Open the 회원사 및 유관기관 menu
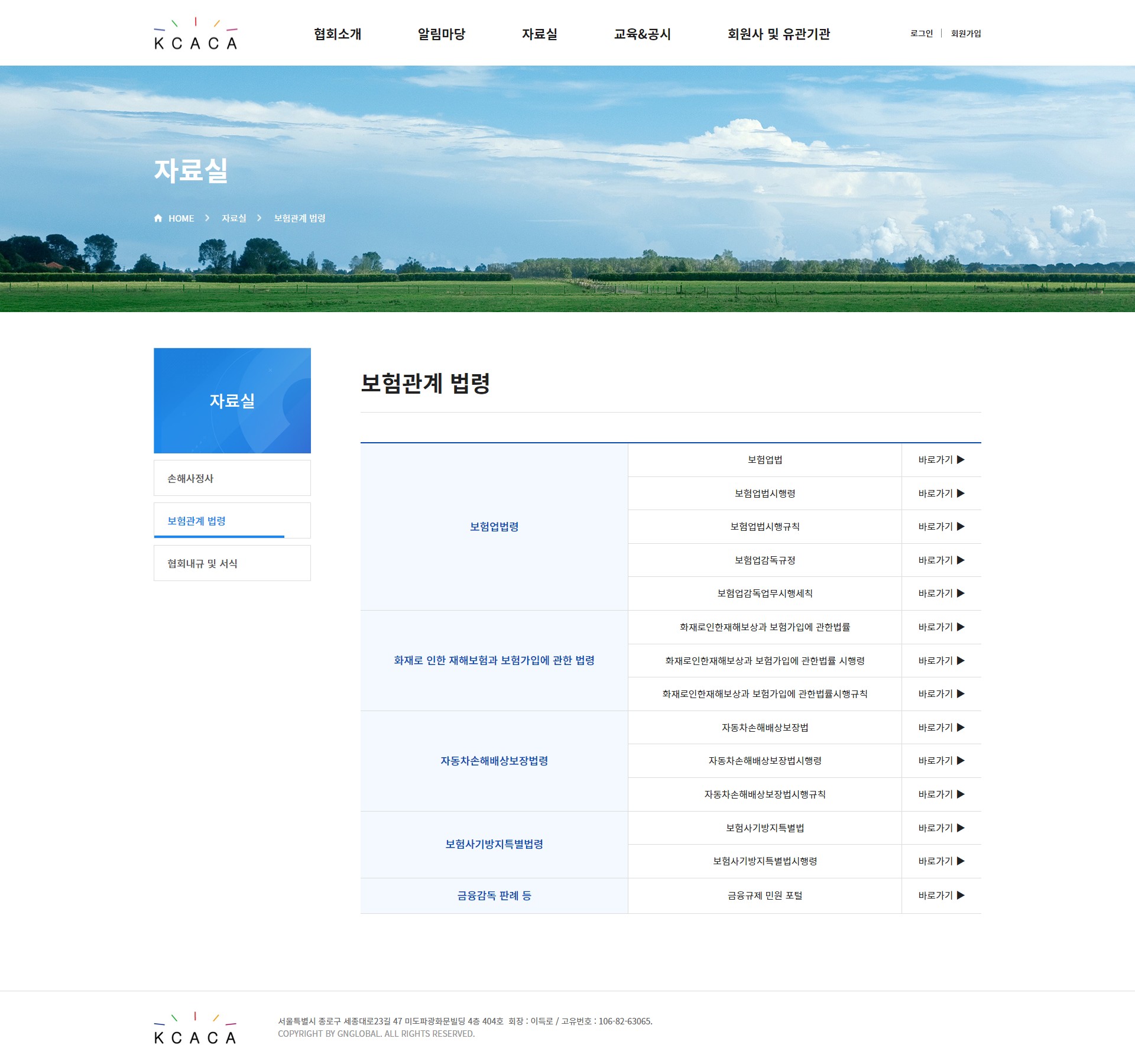 point(779,34)
